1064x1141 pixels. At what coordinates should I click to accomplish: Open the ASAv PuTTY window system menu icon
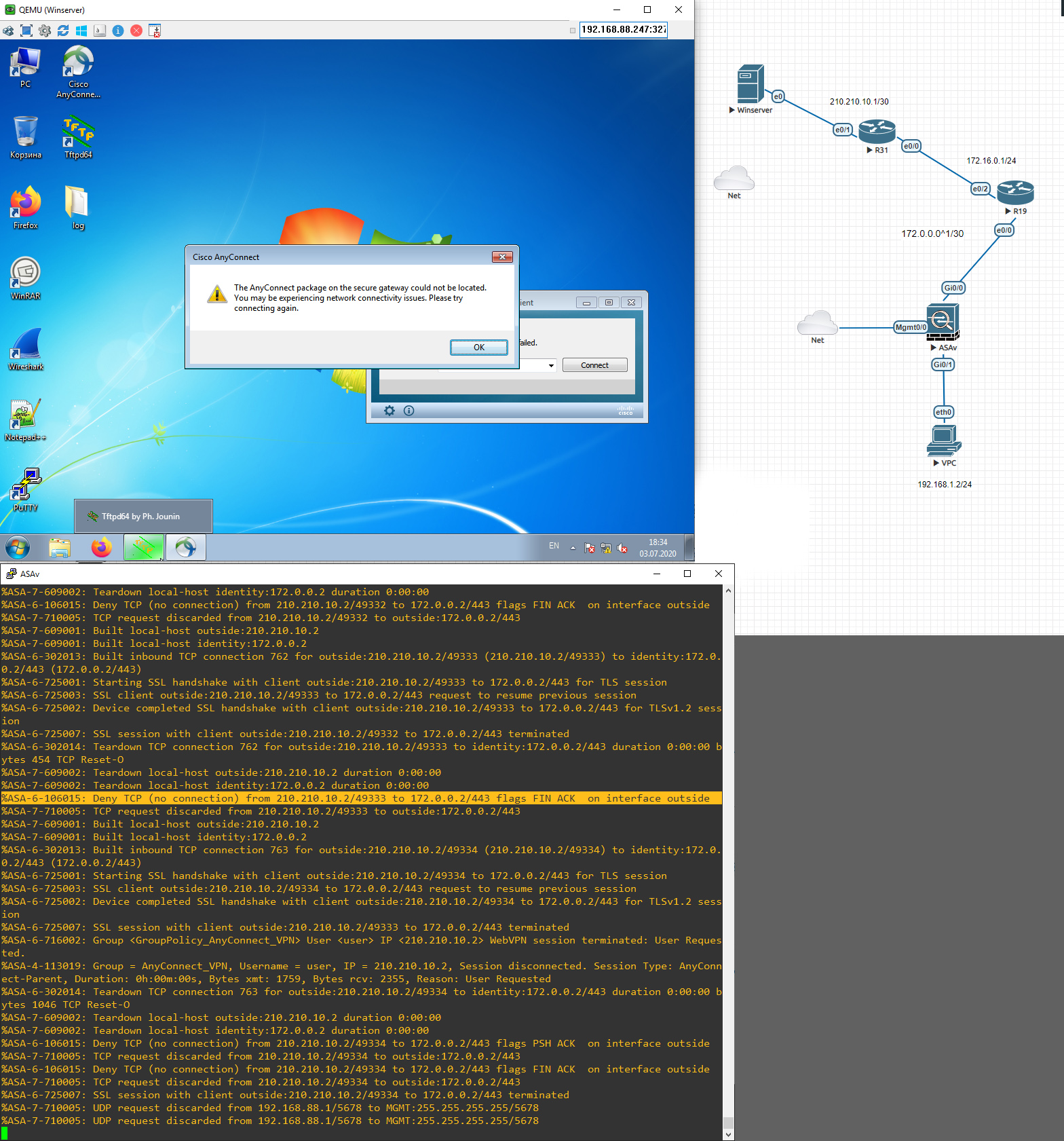[11, 574]
